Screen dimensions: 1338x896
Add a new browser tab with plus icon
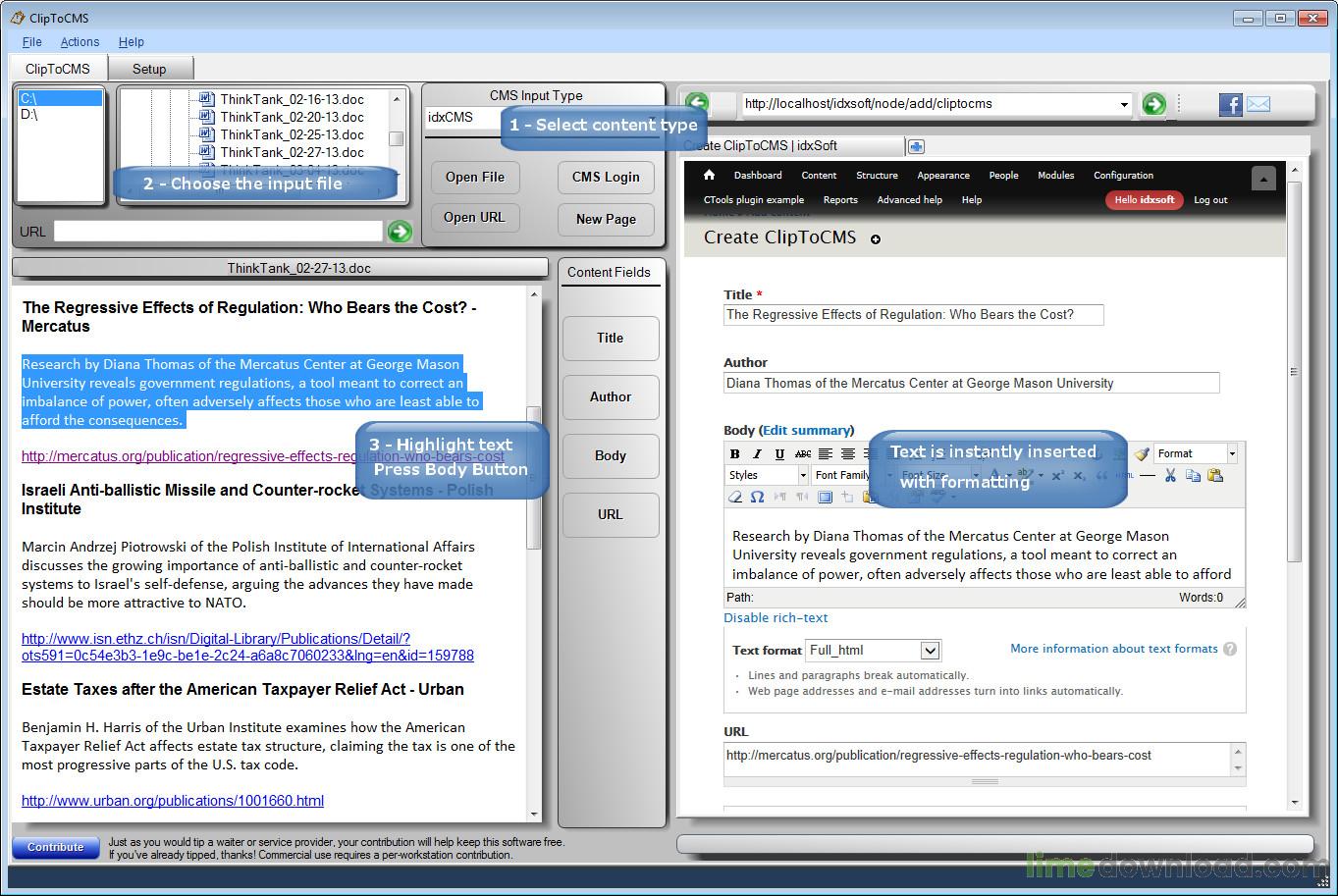point(916,146)
